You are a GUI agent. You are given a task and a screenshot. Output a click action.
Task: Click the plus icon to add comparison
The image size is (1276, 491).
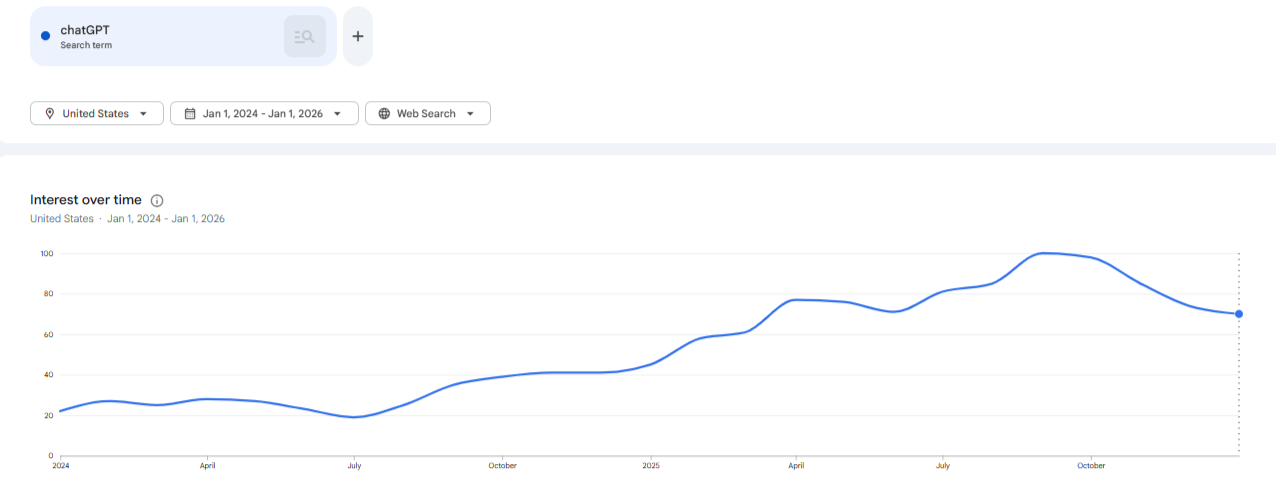pos(358,37)
